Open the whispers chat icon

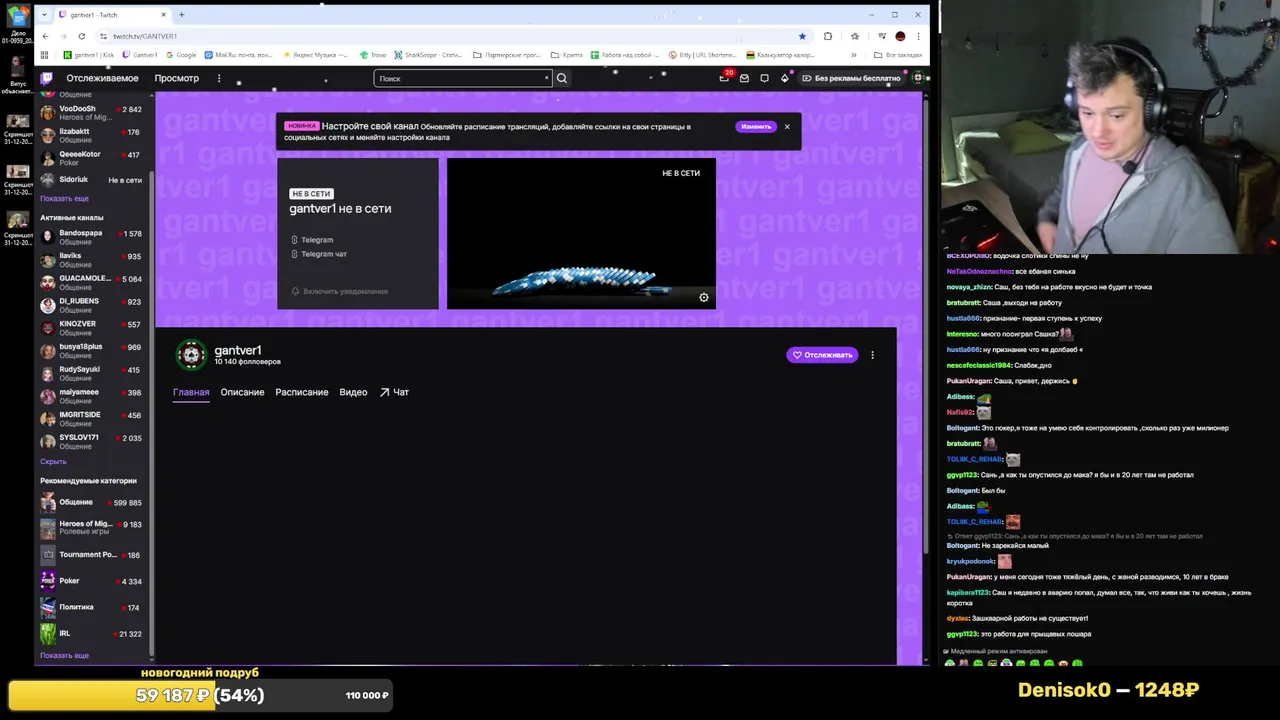765,78
